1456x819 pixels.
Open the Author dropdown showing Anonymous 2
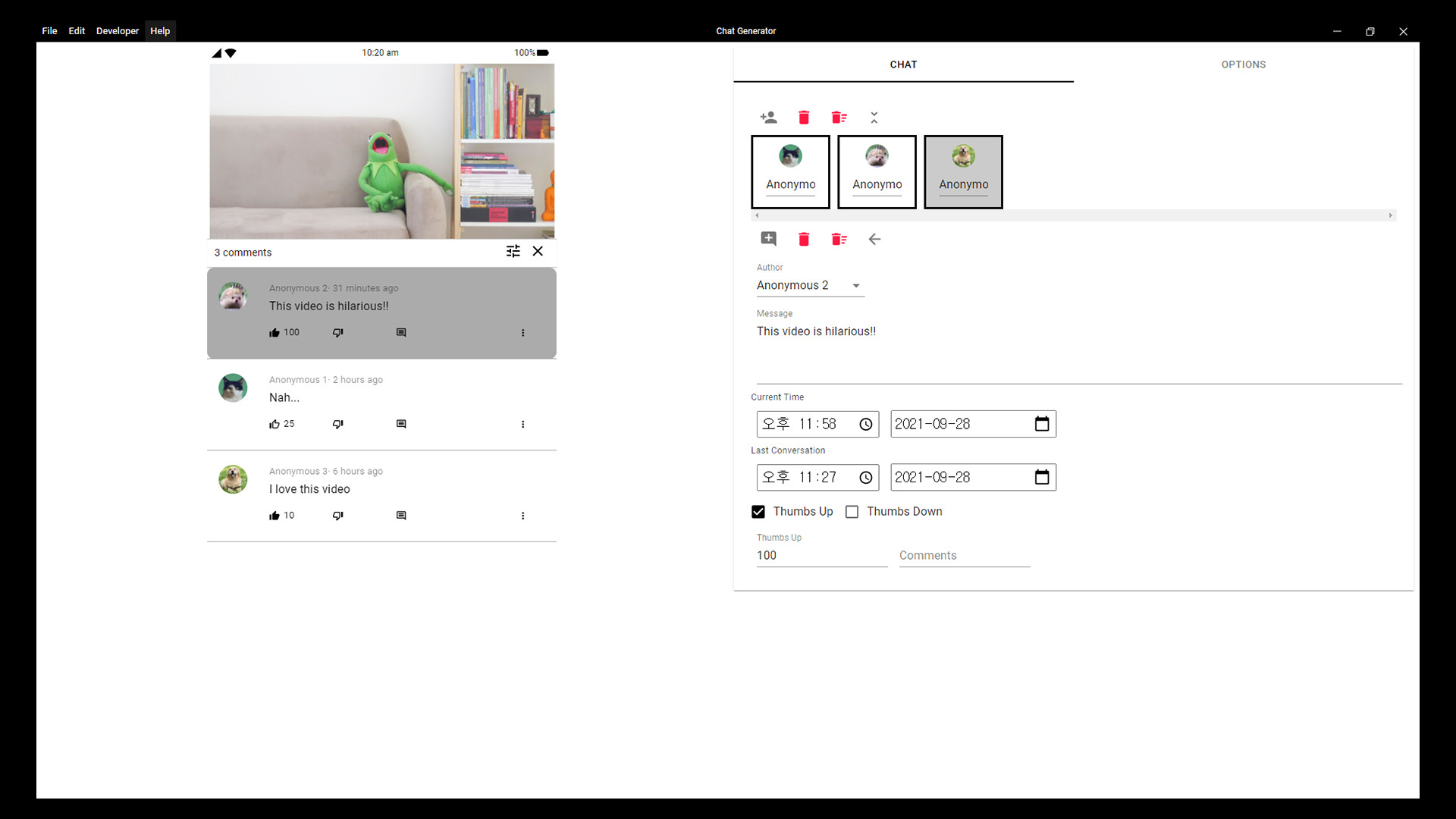point(856,286)
